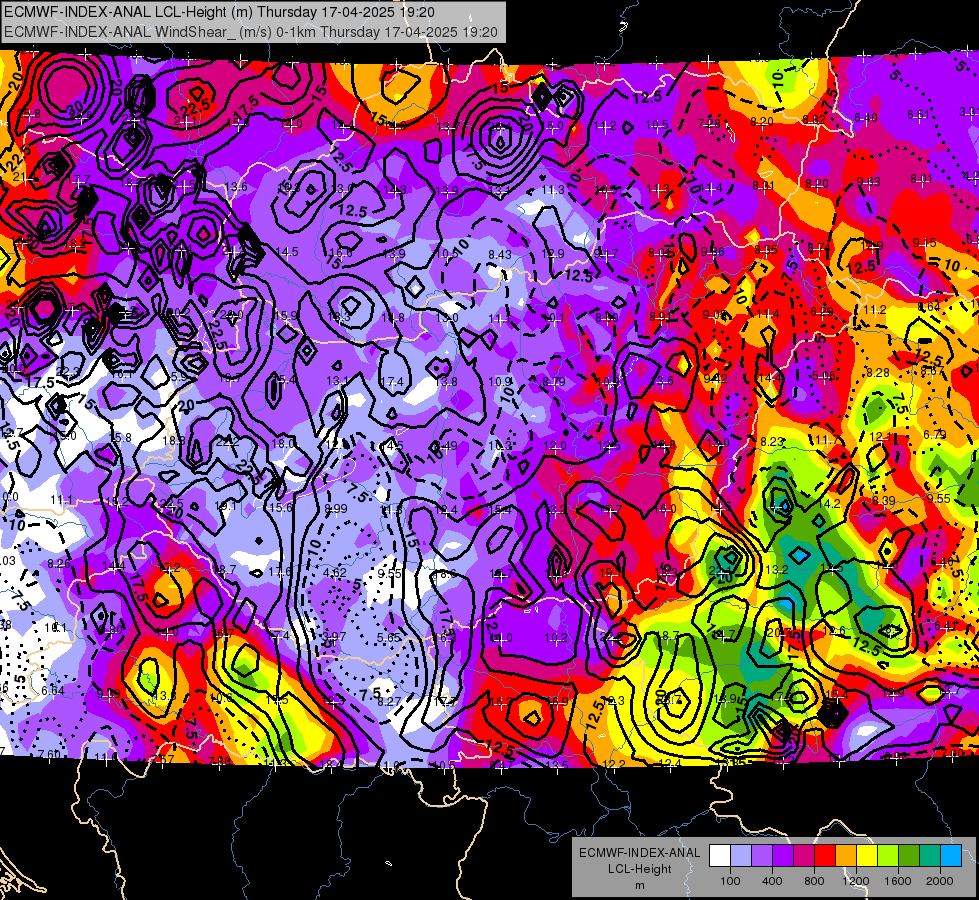Select the wind shear value 3.97
This screenshot has height=900, width=979.
click(x=334, y=636)
